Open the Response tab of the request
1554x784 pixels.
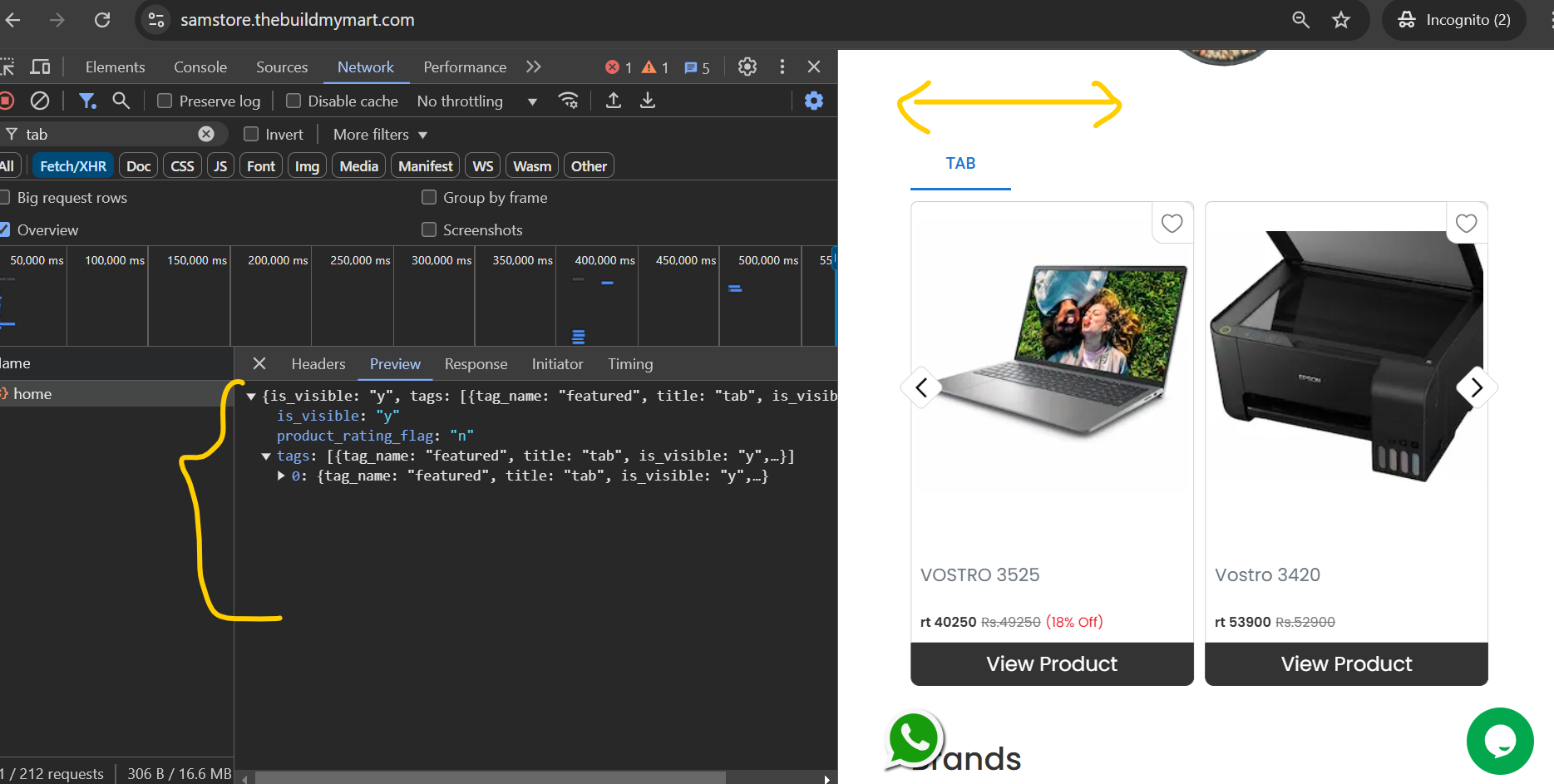476,363
